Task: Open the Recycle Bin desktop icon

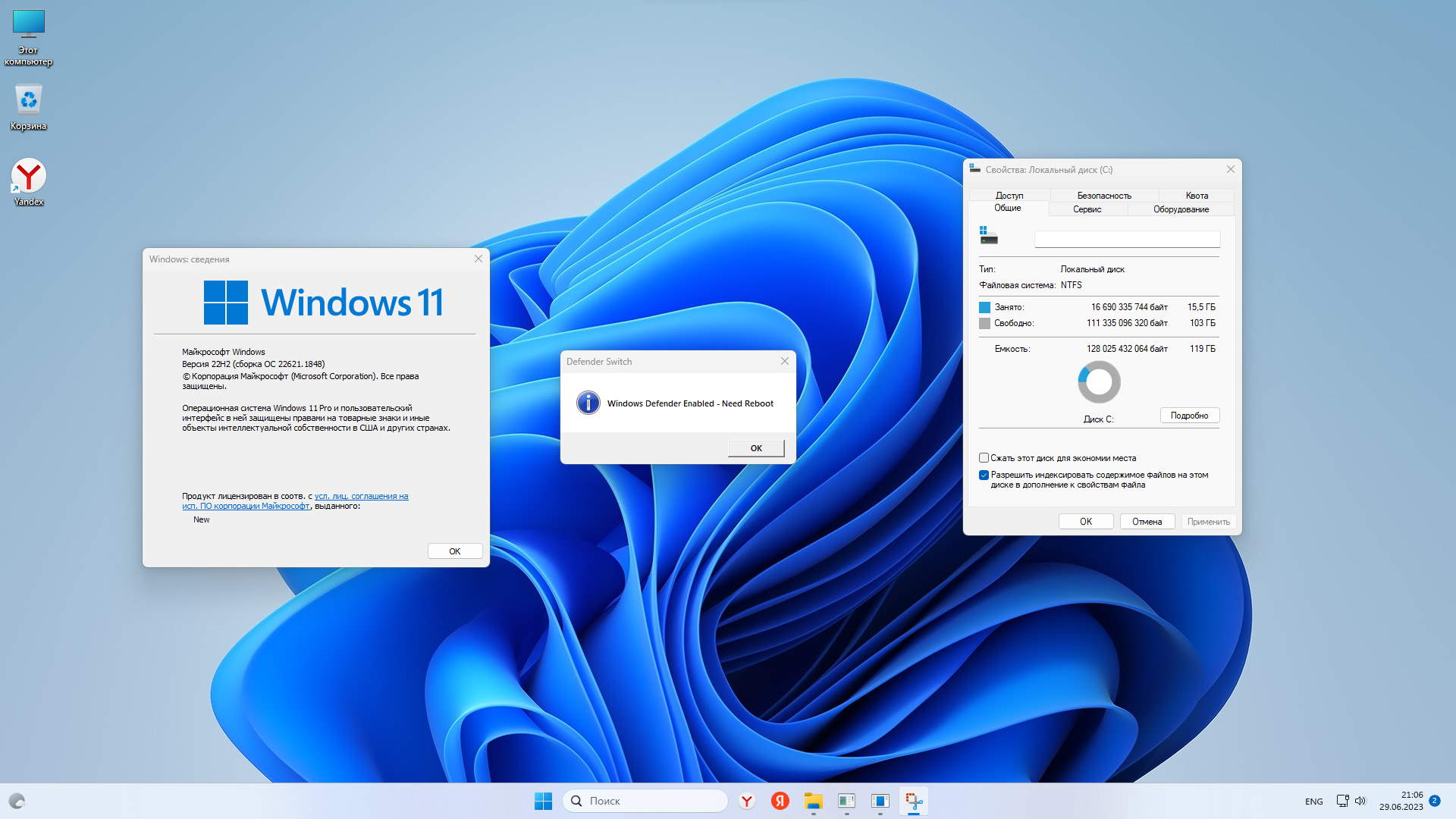Action: 29,107
